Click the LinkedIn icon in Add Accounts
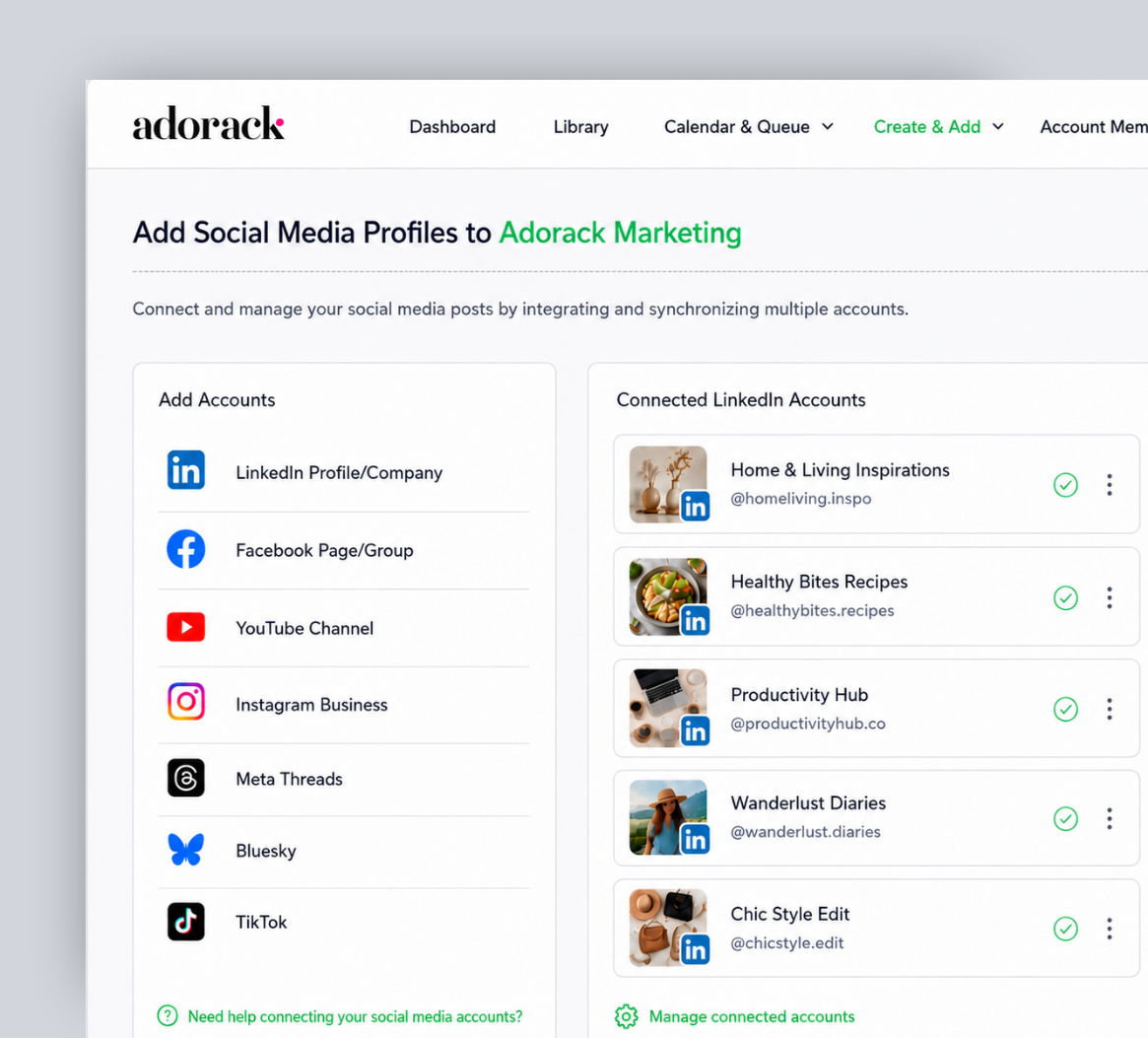 (x=186, y=470)
